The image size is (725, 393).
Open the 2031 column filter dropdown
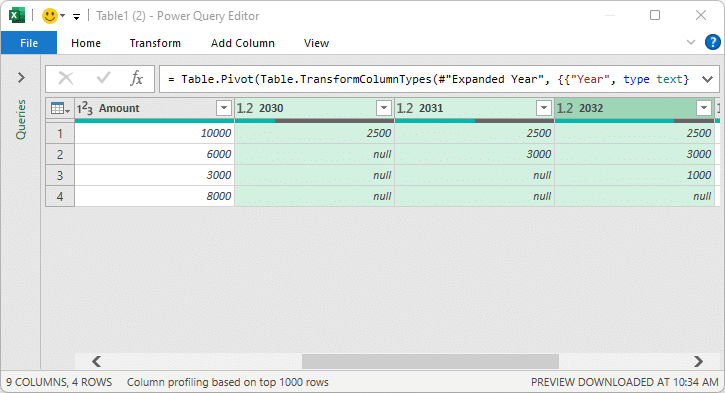544,108
